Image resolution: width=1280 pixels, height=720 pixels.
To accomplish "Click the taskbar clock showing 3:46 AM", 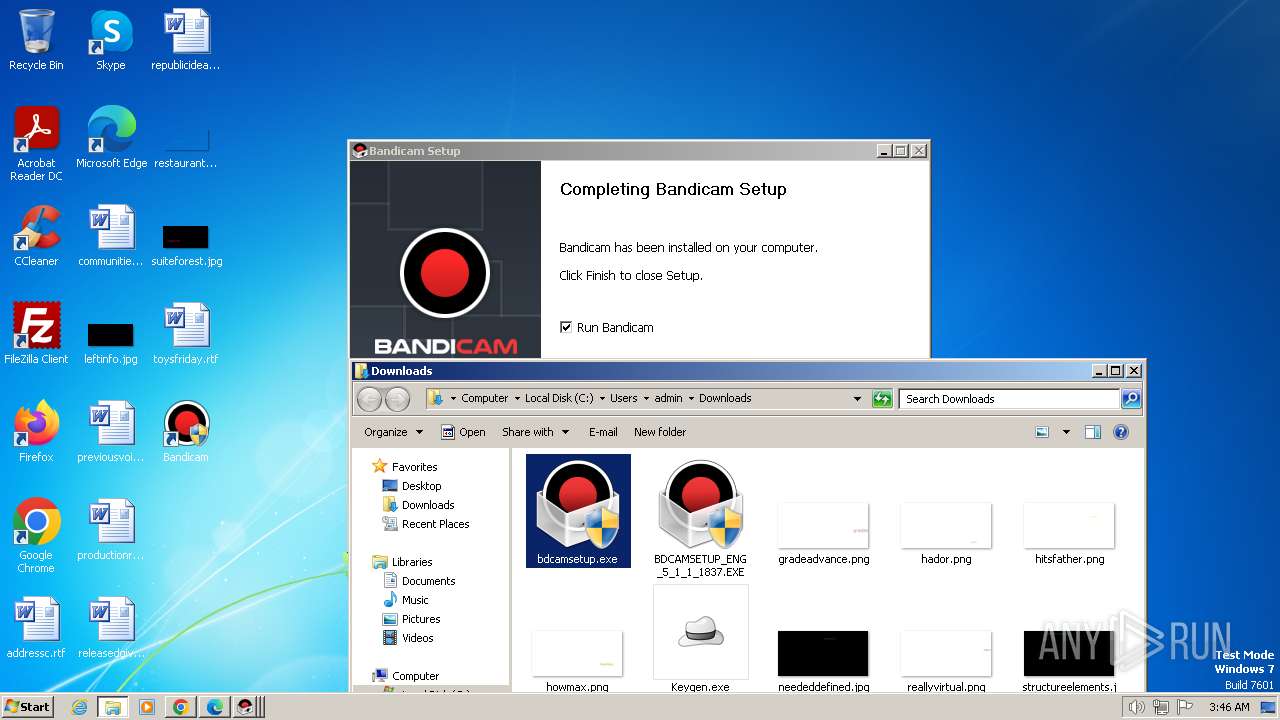I will [x=1229, y=707].
